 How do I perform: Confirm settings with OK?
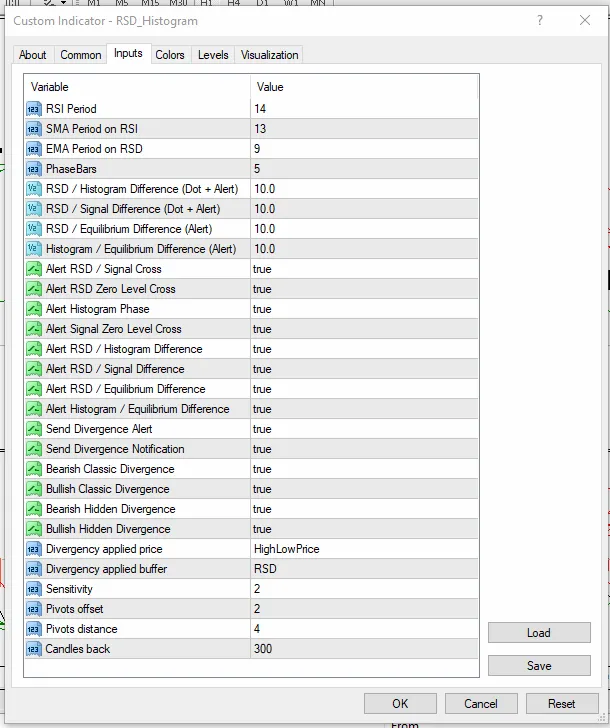pos(400,704)
